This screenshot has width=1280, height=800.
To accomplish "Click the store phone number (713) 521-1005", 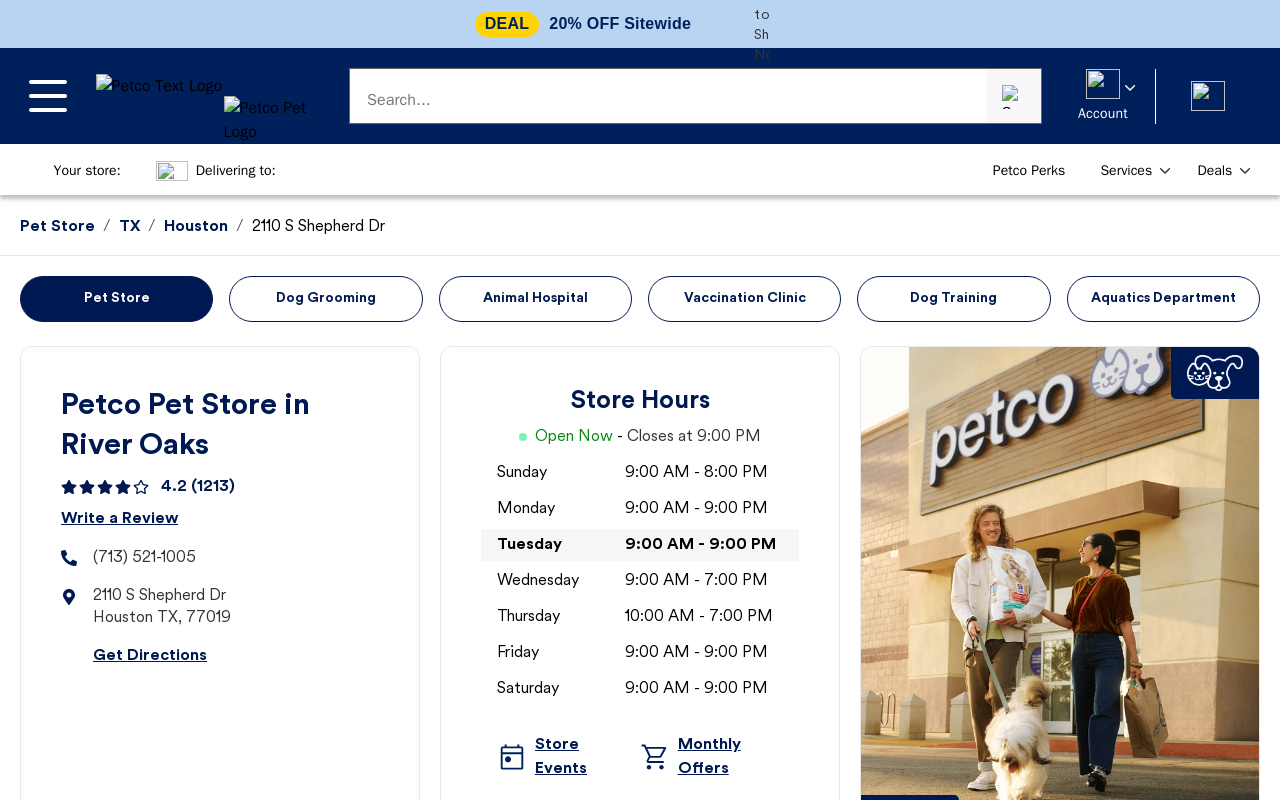I will pos(144,557).
